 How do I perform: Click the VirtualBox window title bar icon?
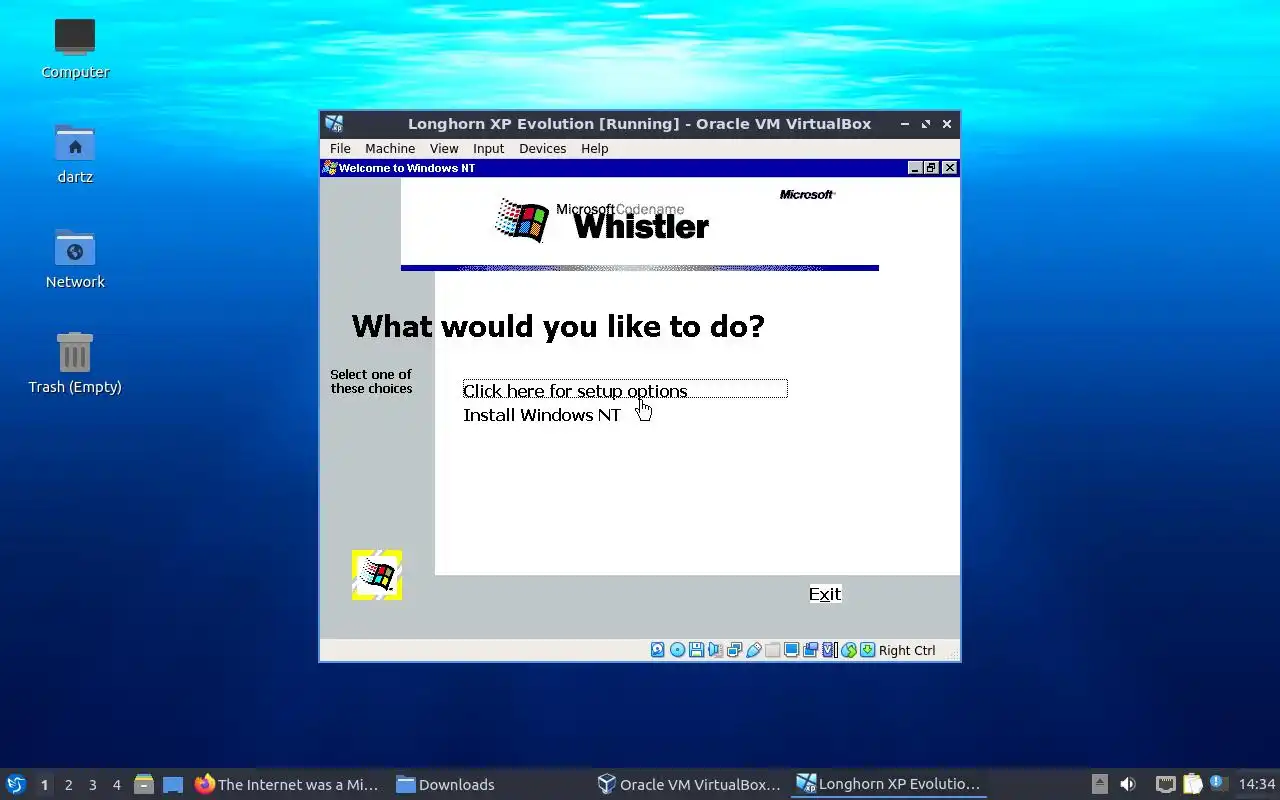coord(334,124)
